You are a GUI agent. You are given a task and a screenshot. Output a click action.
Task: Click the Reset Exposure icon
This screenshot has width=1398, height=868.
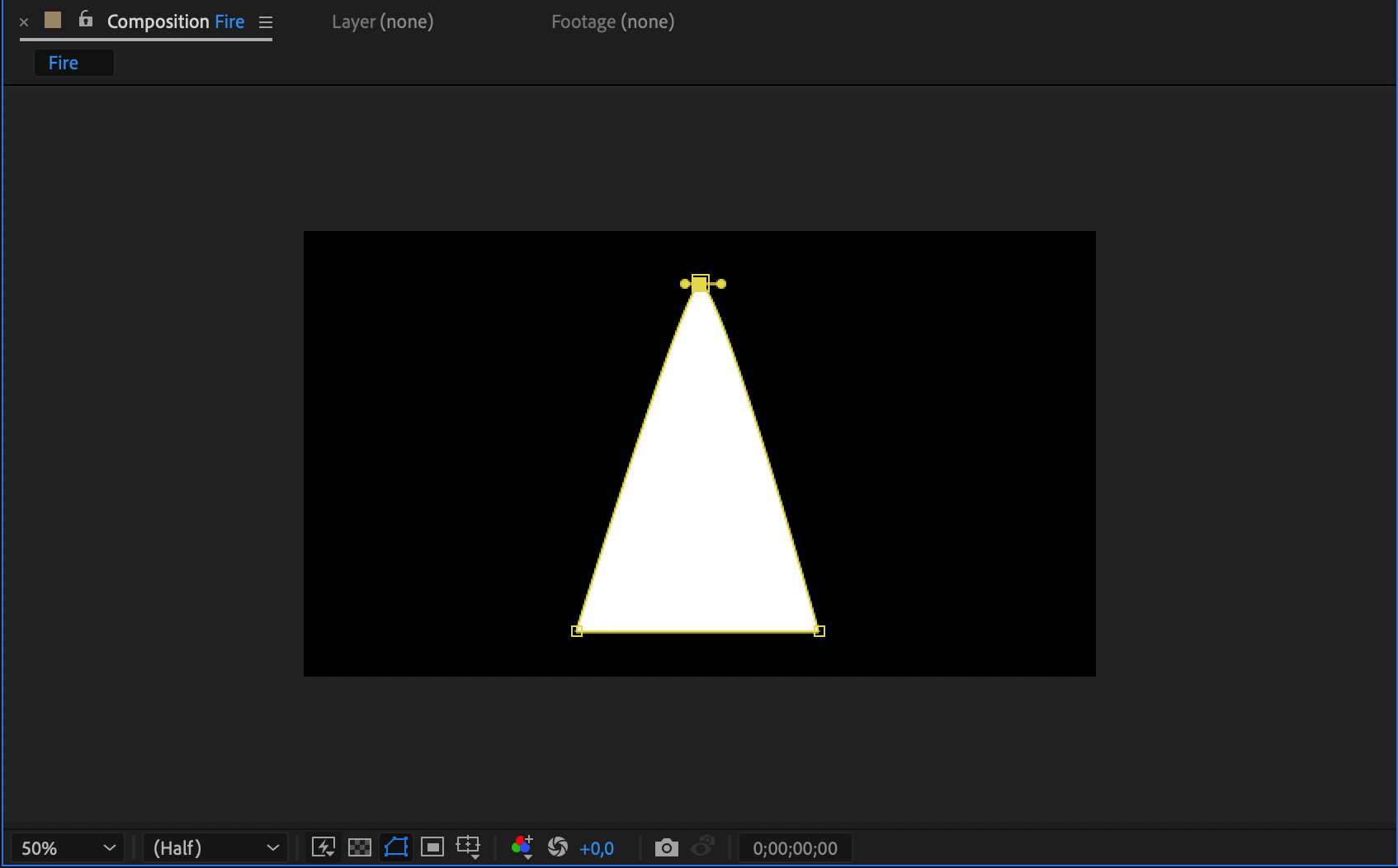point(558,847)
